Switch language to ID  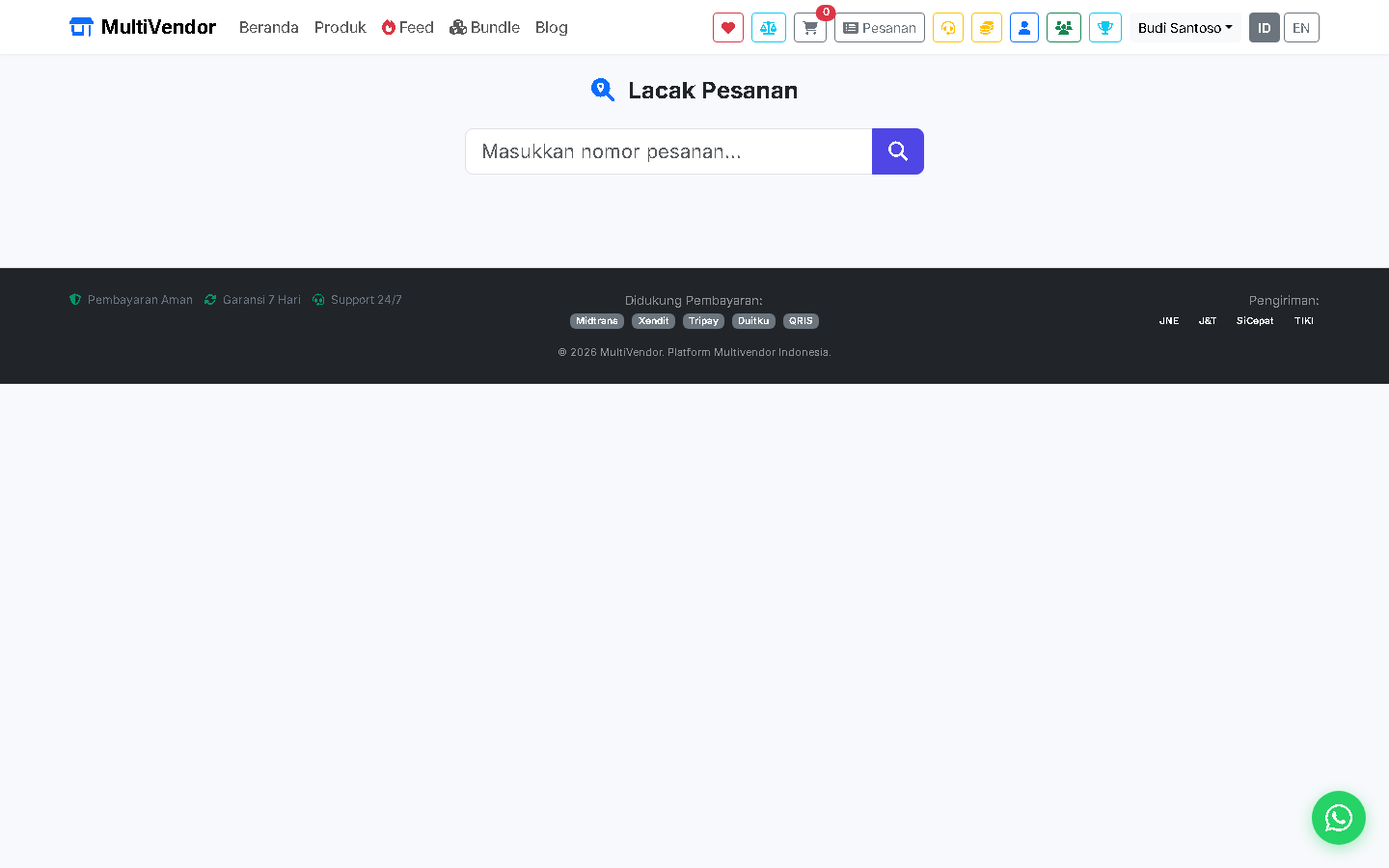1265,28
